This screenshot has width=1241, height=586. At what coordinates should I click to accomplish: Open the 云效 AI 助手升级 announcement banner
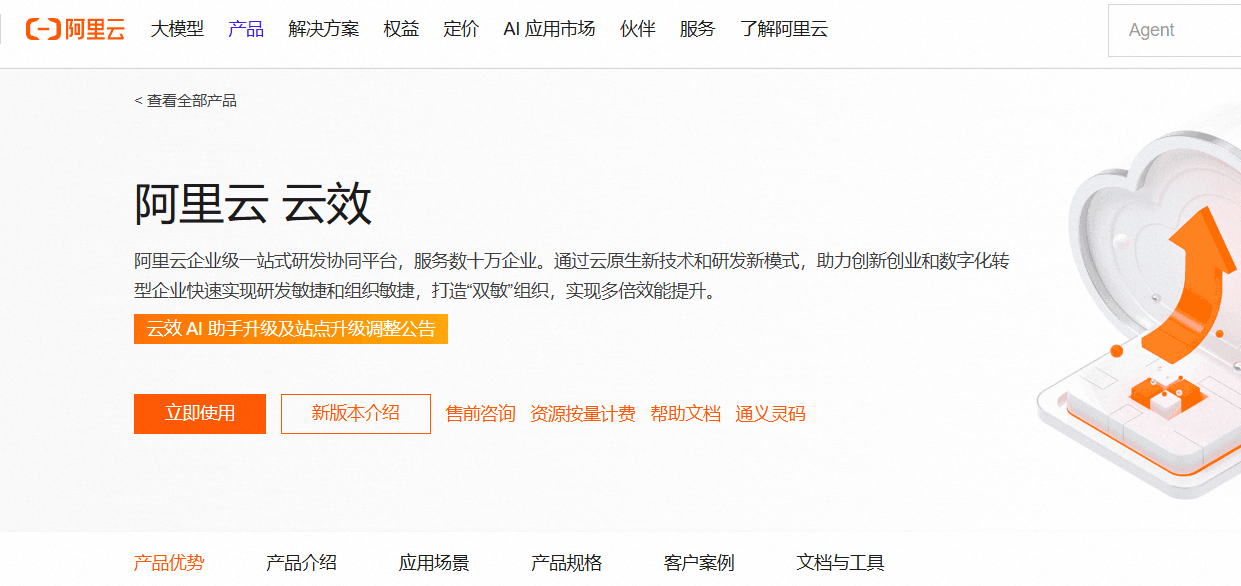[291, 329]
